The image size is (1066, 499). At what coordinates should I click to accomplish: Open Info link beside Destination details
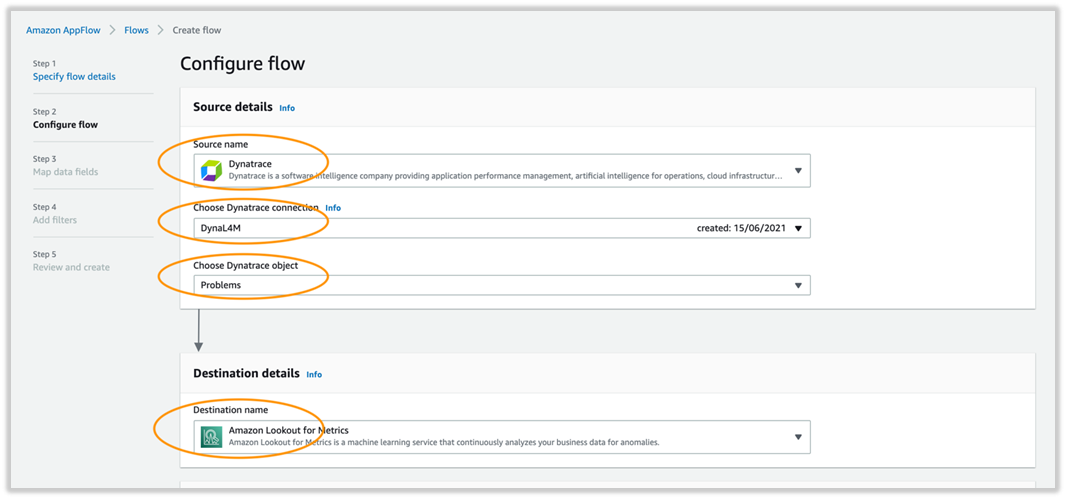coord(314,375)
